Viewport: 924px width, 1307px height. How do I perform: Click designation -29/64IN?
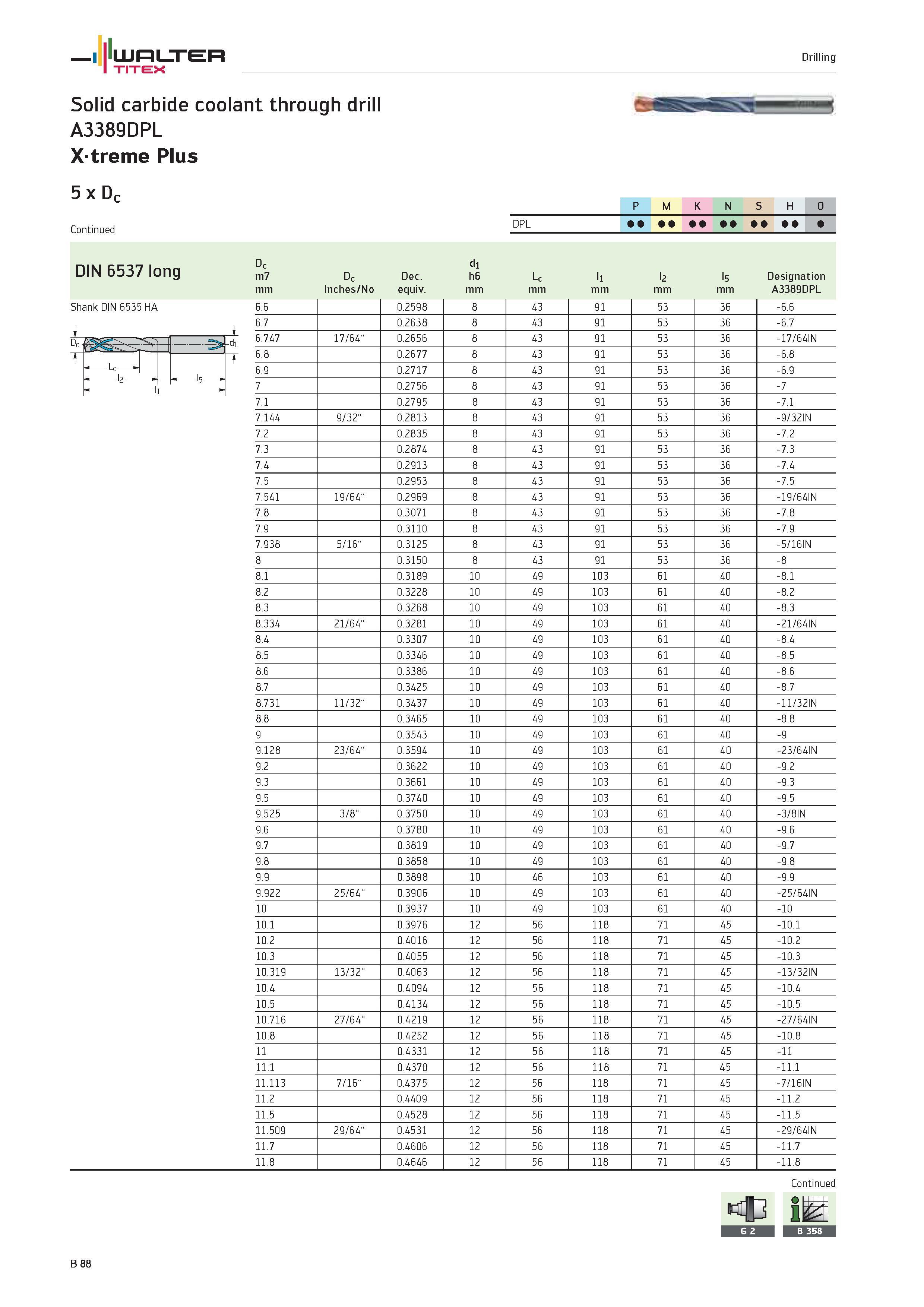click(x=797, y=1130)
